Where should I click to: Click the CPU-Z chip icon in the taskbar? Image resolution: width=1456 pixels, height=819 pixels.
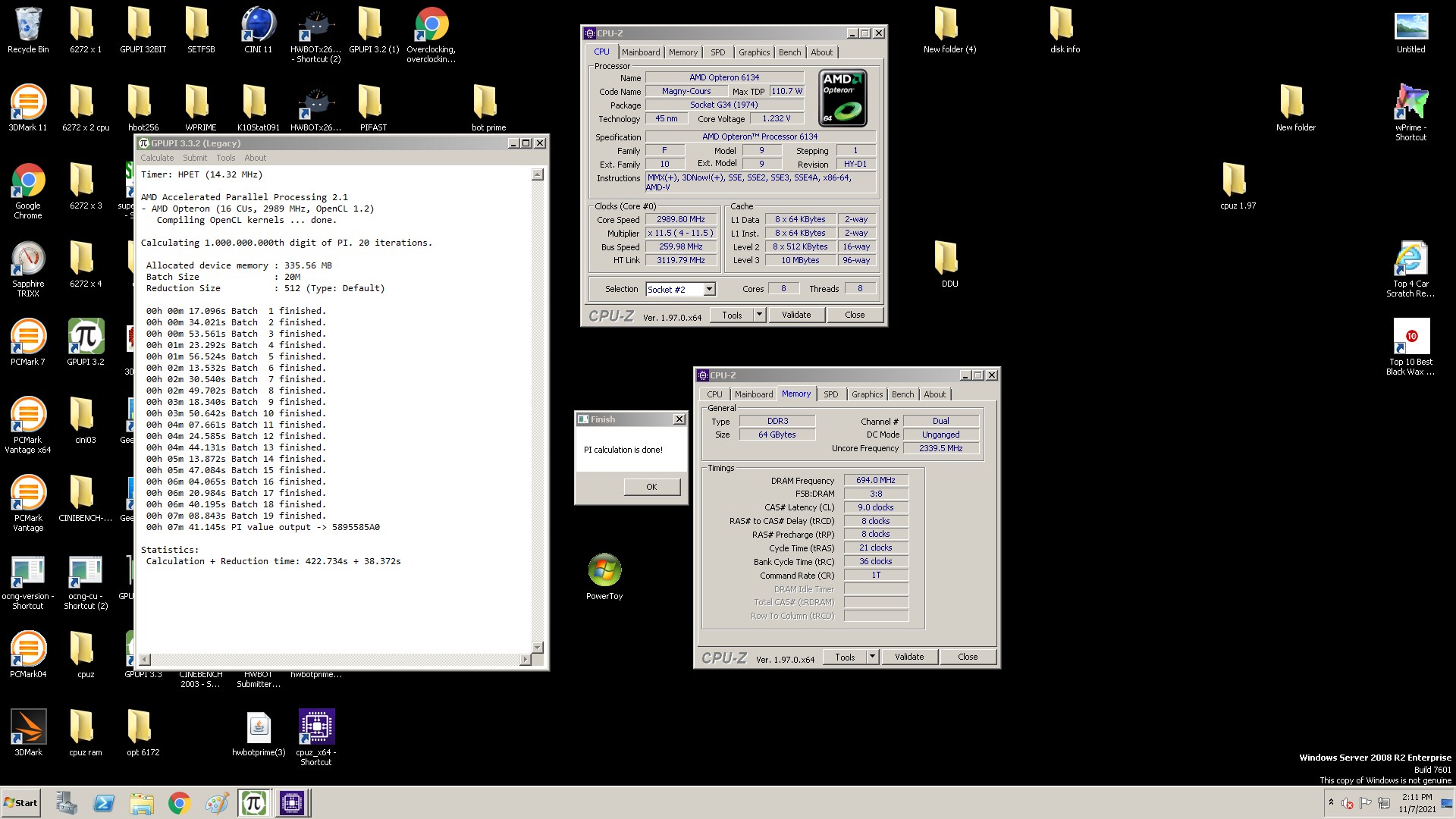292,802
